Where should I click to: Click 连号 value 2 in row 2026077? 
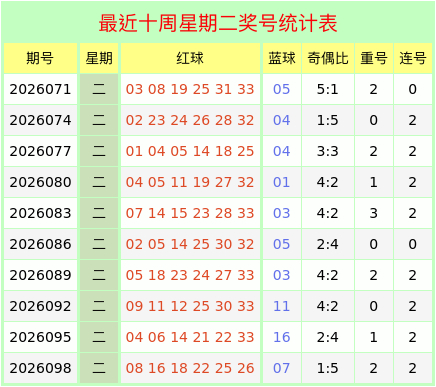413,151
